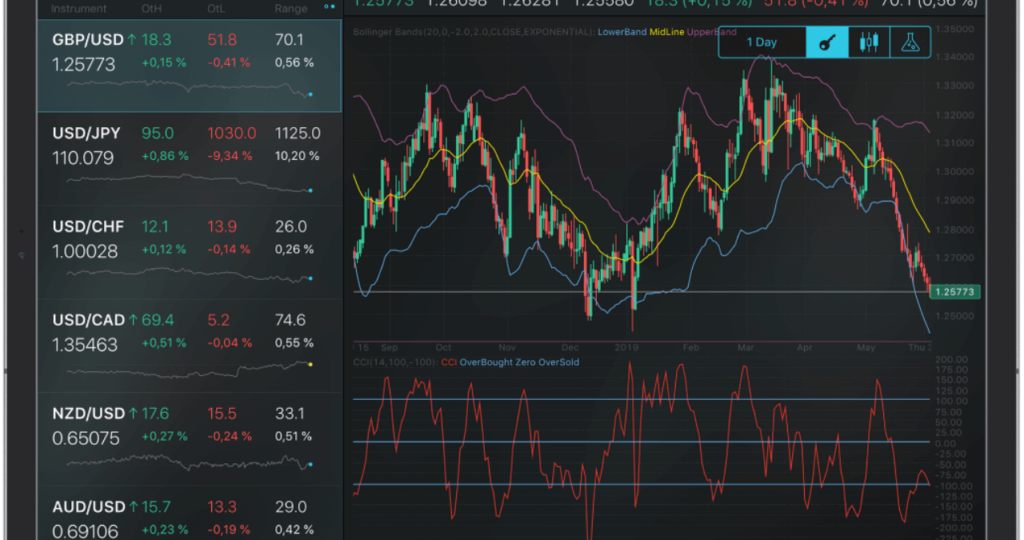Screen dimensions: 1024x540
Task: Click the CCI(14,100,-100) indicator label
Action: (x=395, y=362)
